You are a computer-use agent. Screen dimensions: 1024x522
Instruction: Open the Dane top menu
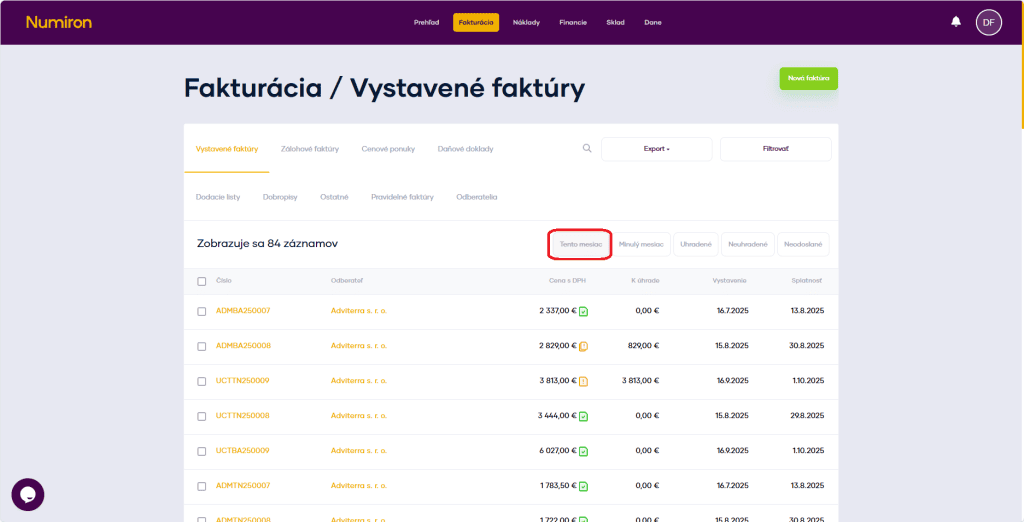click(652, 22)
